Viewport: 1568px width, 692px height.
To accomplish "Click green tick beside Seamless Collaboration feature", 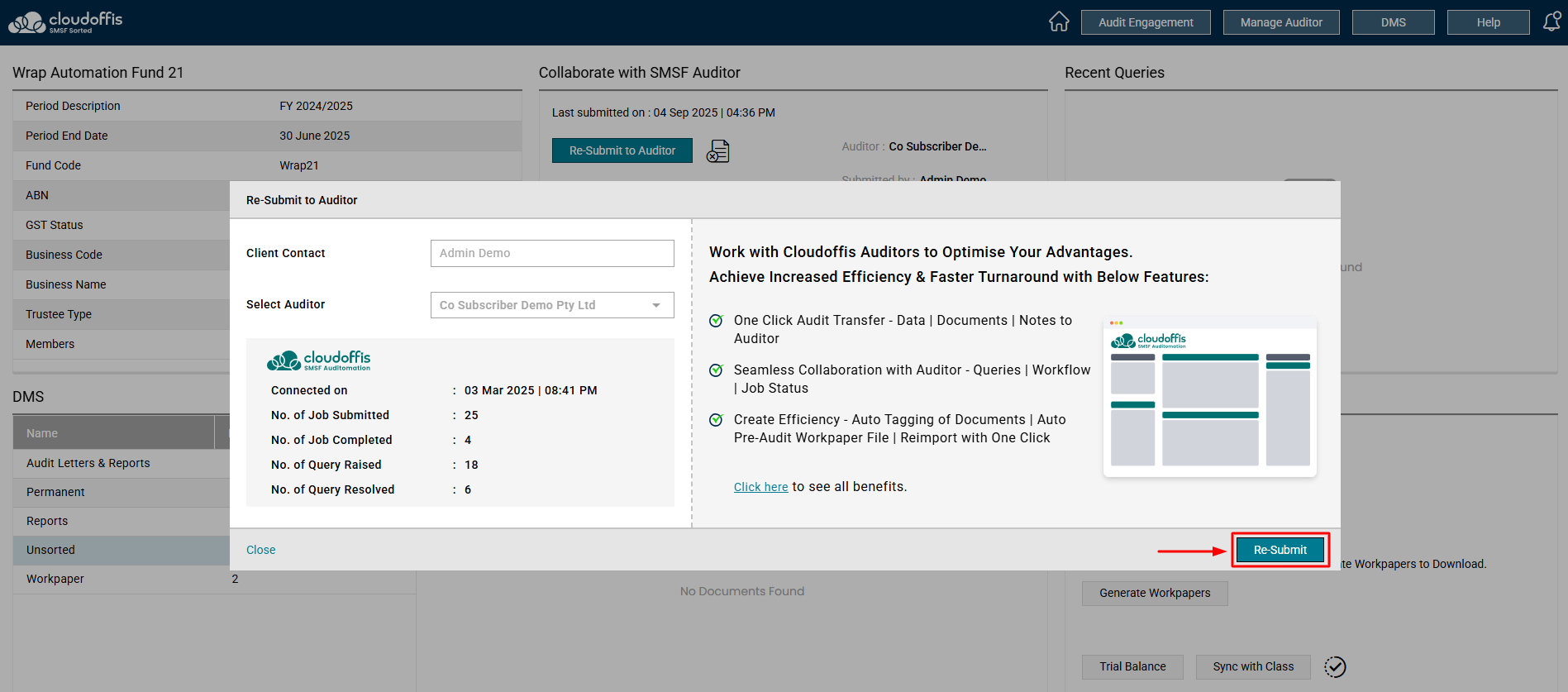I will (717, 370).
